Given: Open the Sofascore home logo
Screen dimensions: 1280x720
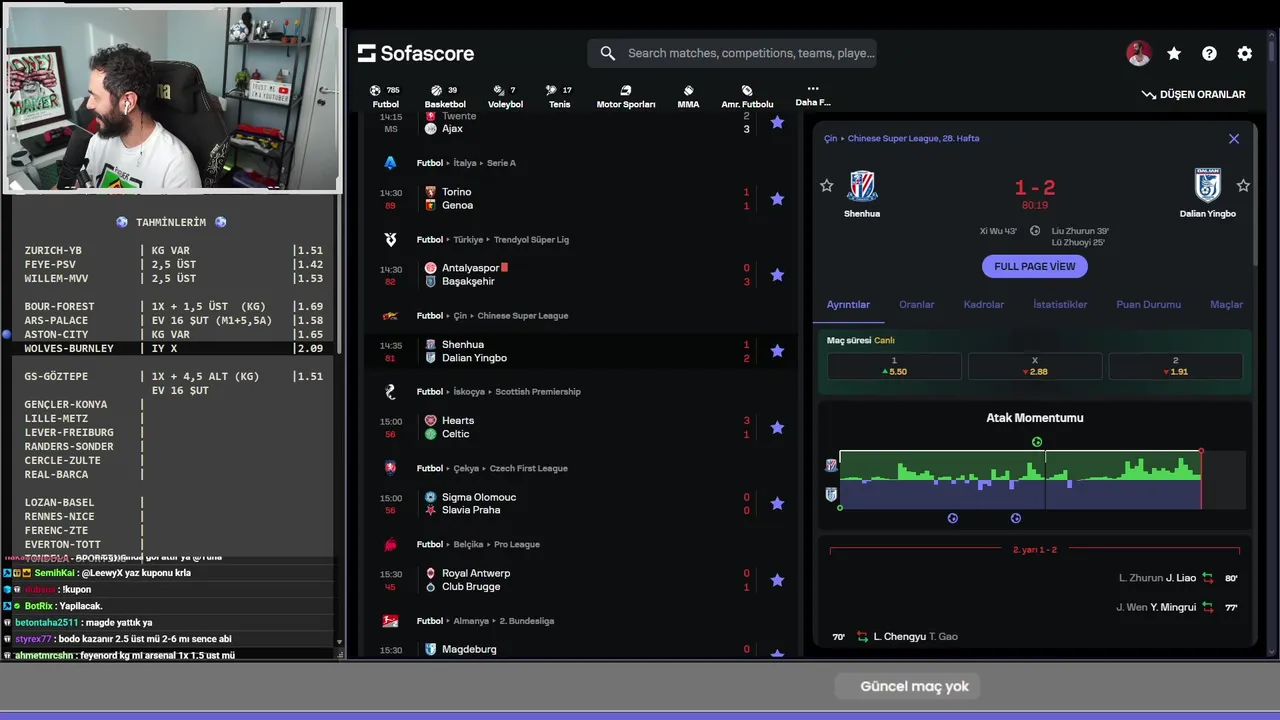Looking at the screenshot, I should [x=416, y=53].
